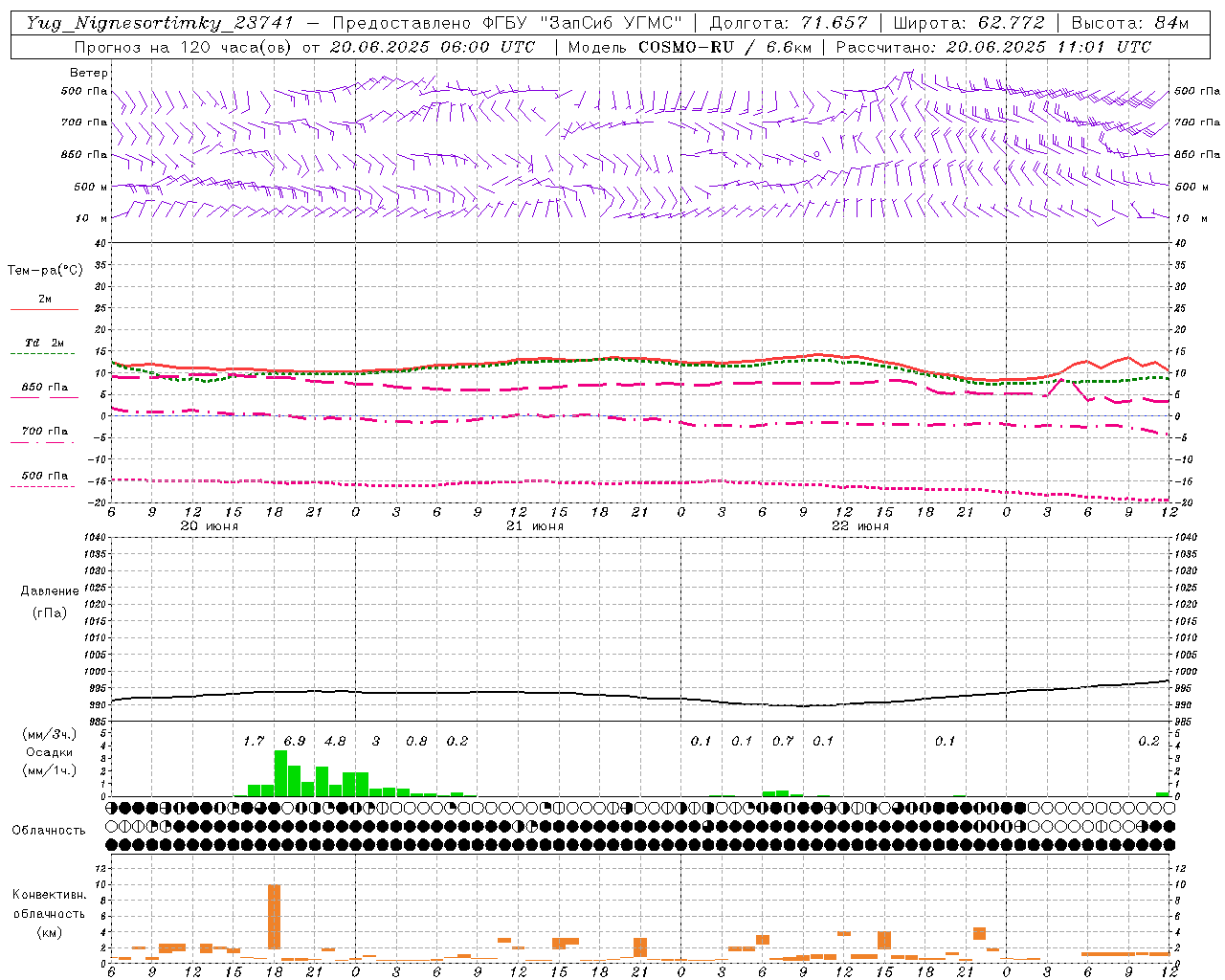1225x980 pixels.
Task: Click the dashed line sample under Td 2м
Action: tap(43, 353)
